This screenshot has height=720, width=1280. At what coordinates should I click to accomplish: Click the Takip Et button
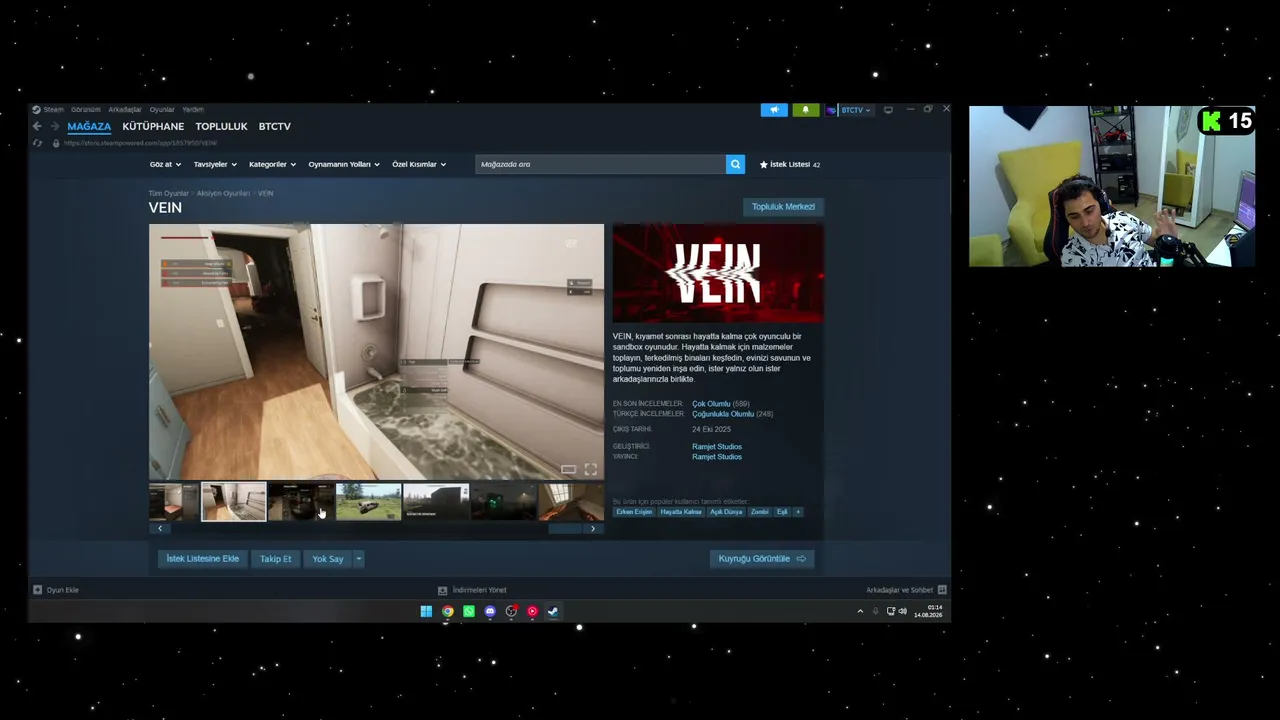[x=276, y=559]
